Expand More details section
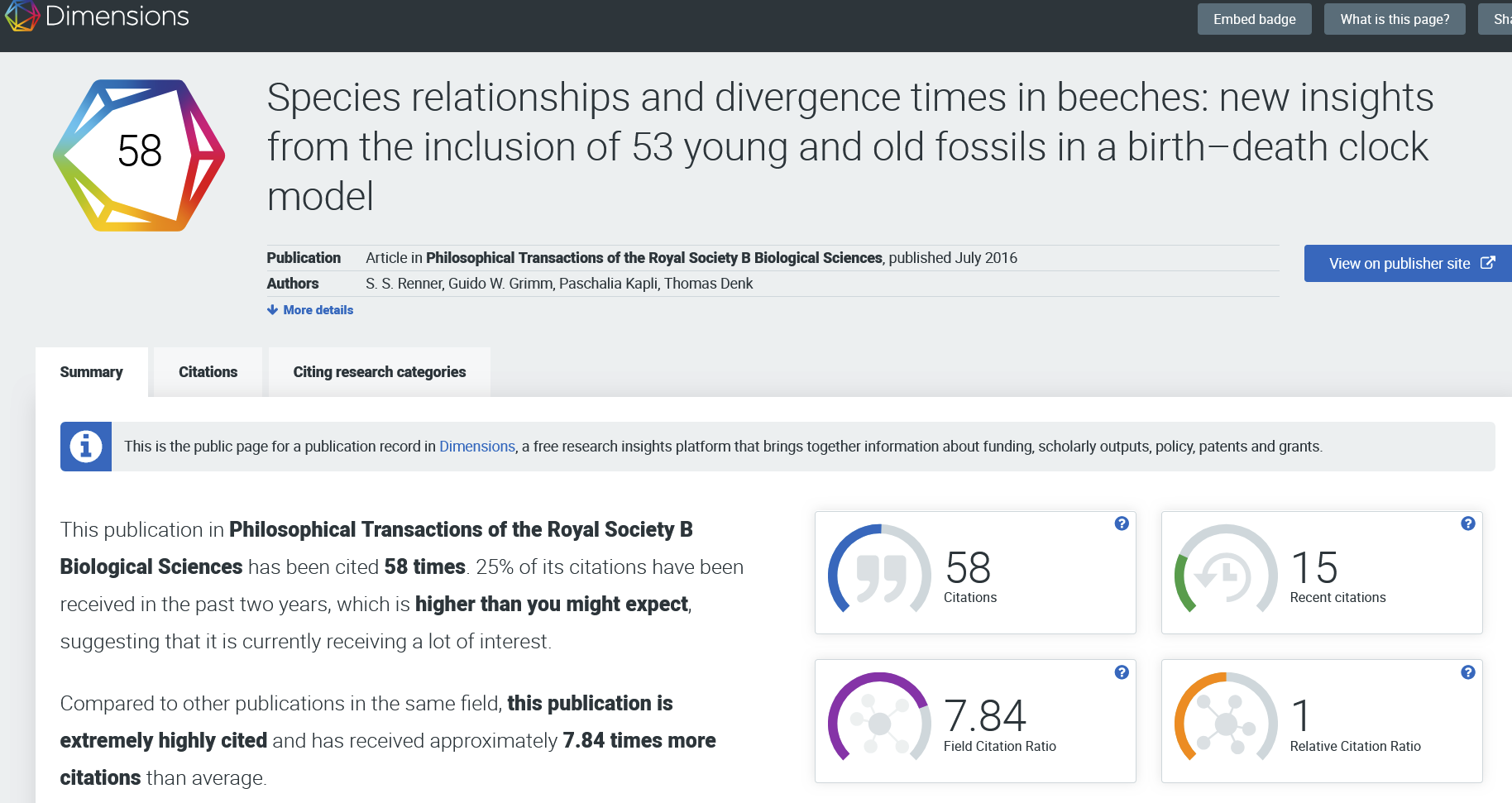This screenshot has width=1512, height=803. click(310, 310)
